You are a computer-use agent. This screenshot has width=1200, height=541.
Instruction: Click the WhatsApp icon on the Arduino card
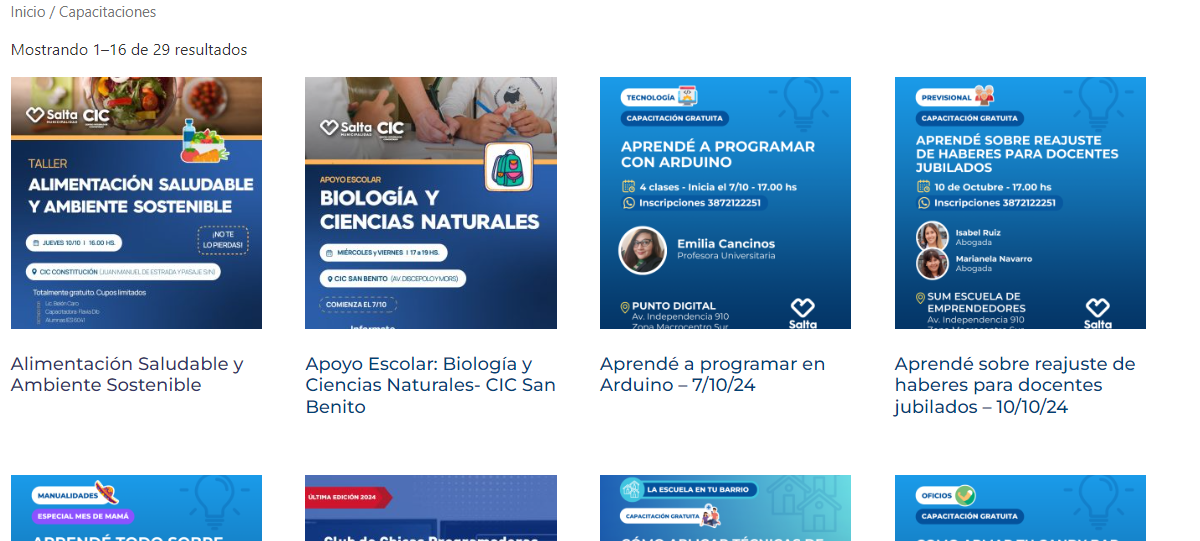click(x=629, y=203)
